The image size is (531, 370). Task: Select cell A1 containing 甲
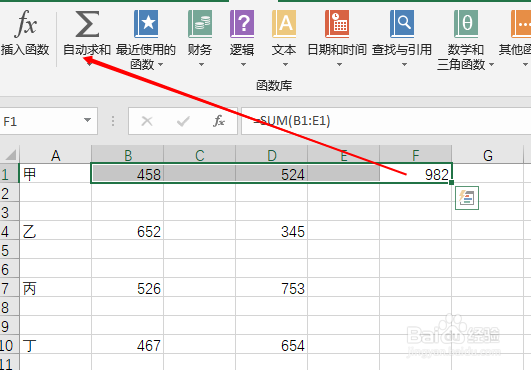[56, 174]
